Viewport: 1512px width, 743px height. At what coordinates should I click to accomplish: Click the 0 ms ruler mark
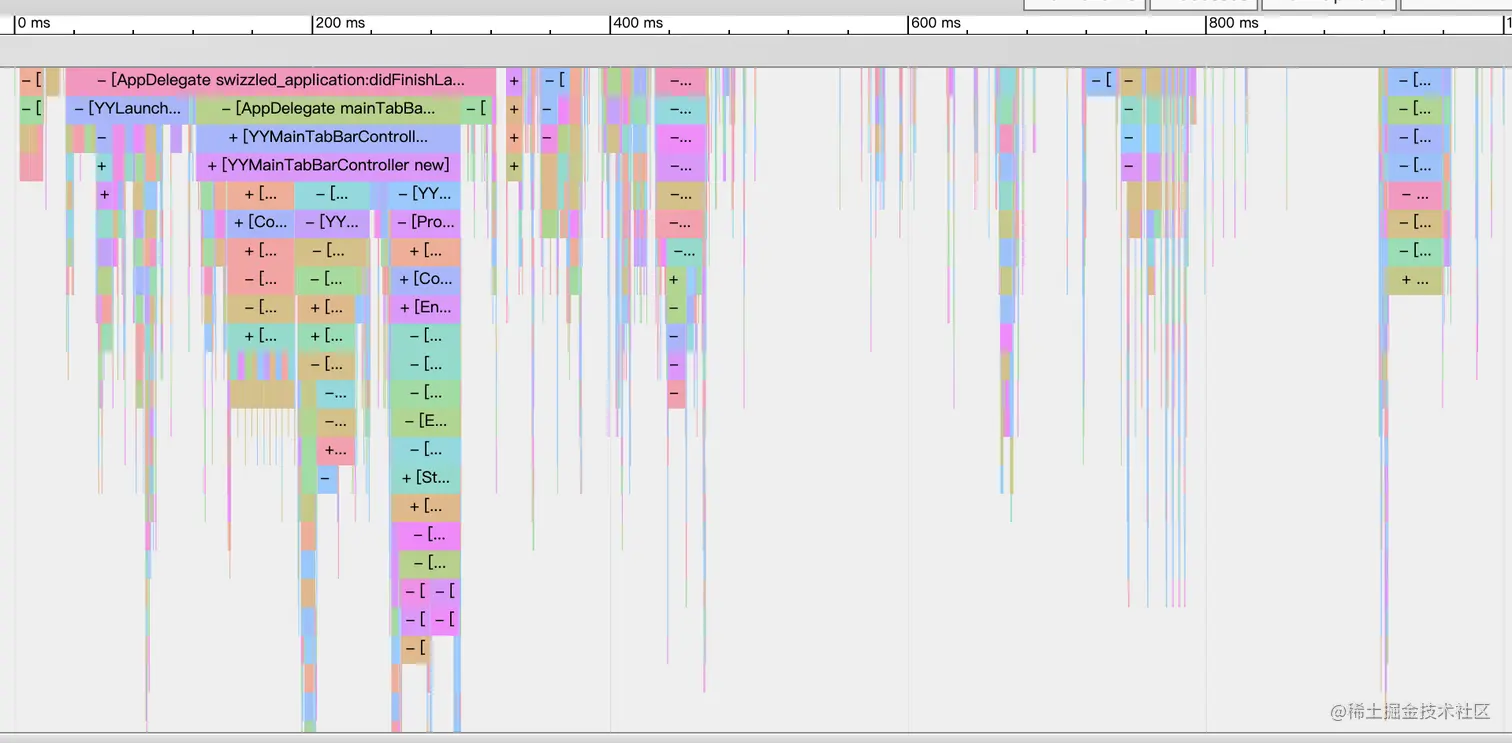[34, 23]
